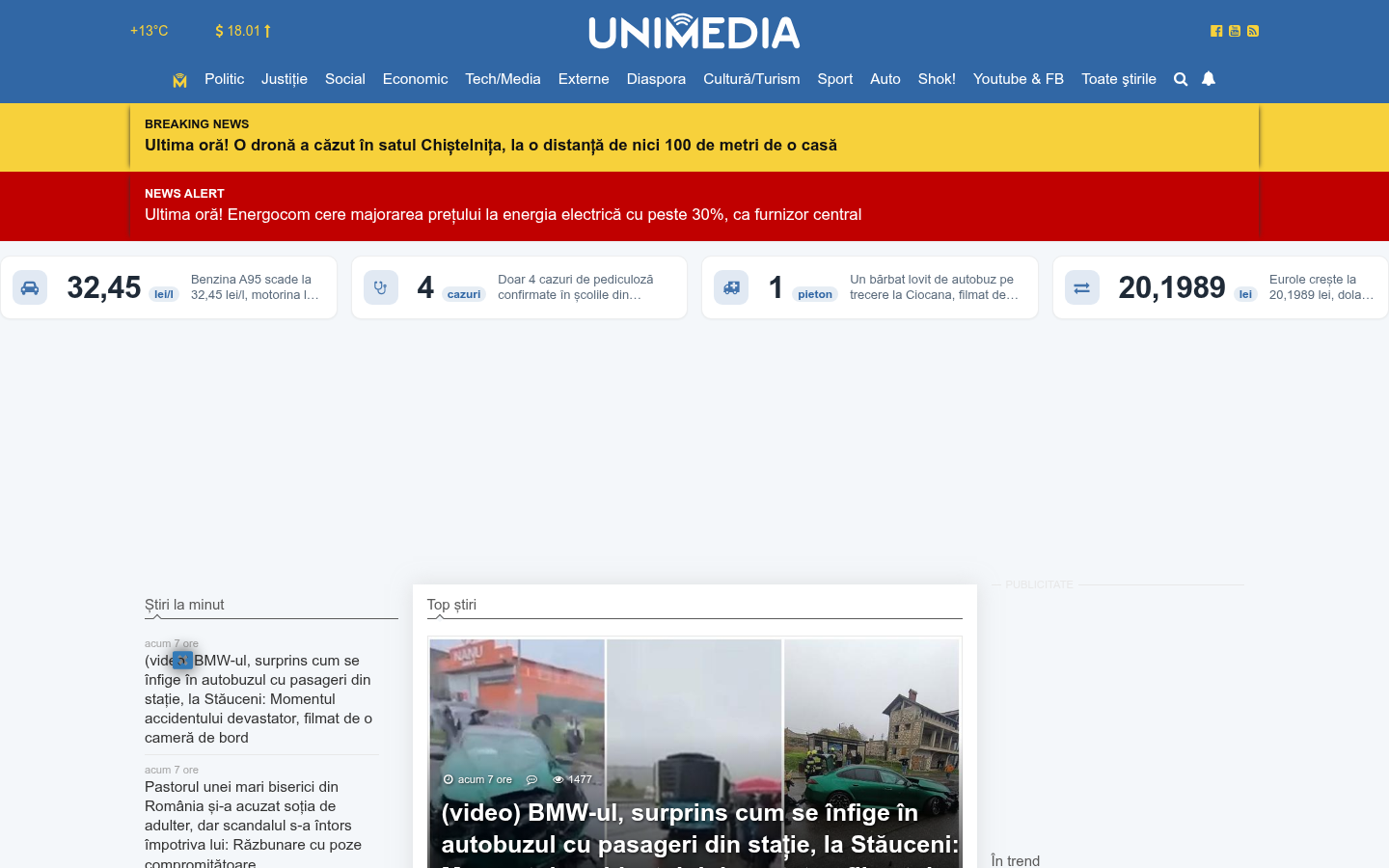This screenshot has height=868, width=1389.
Task: Open the Pastorul unei mari biserici article
Action: (254, 825)
